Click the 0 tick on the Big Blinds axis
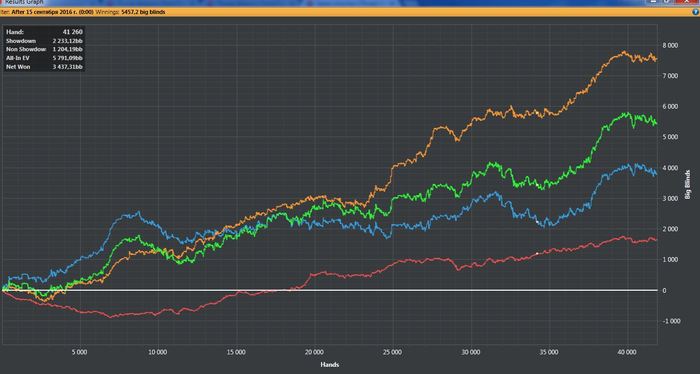Image resolution: width=700 pixels, height=374 pixels. pos(665,291)
